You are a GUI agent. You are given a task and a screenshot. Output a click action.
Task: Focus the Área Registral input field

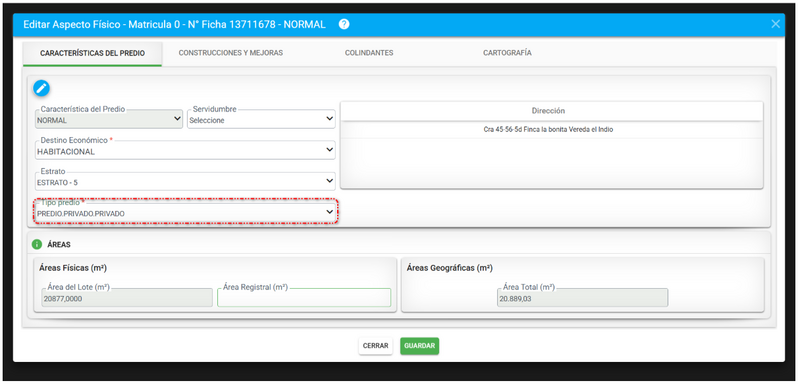pyautogui.click(x=304, y=298)
